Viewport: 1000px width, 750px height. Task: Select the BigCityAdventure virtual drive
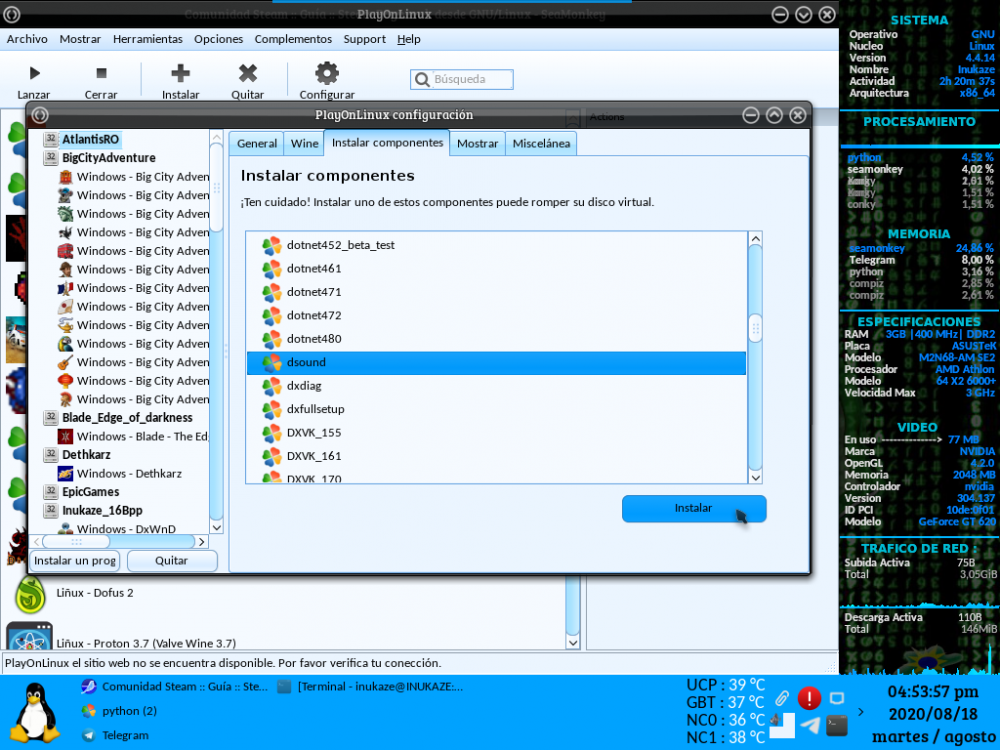(108, 158)
